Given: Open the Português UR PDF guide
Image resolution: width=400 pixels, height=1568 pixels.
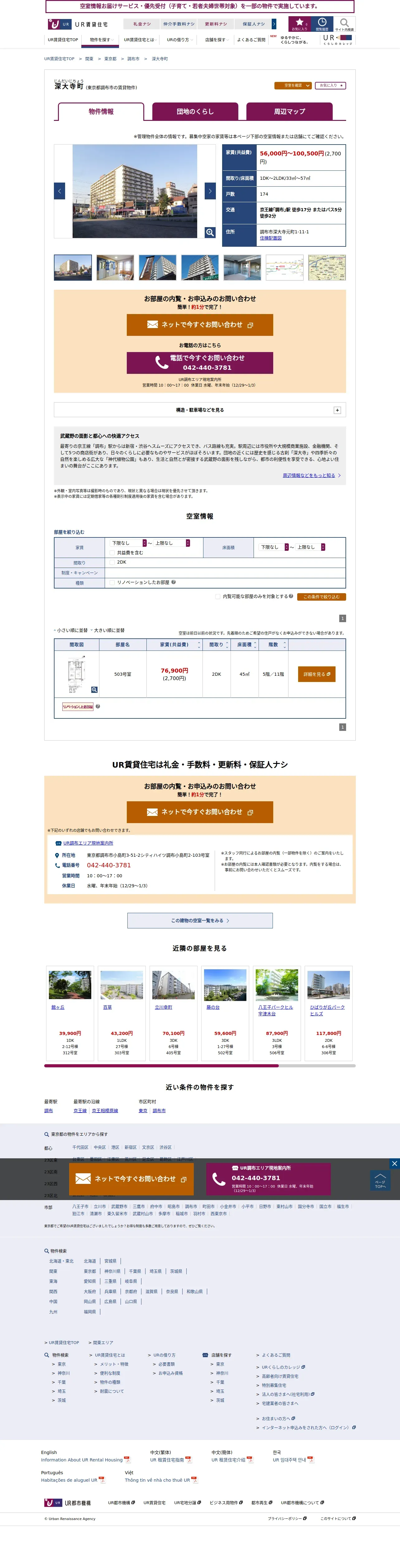Looking at the screenshot, I should pyautogui.click(x=73, y=1480).
